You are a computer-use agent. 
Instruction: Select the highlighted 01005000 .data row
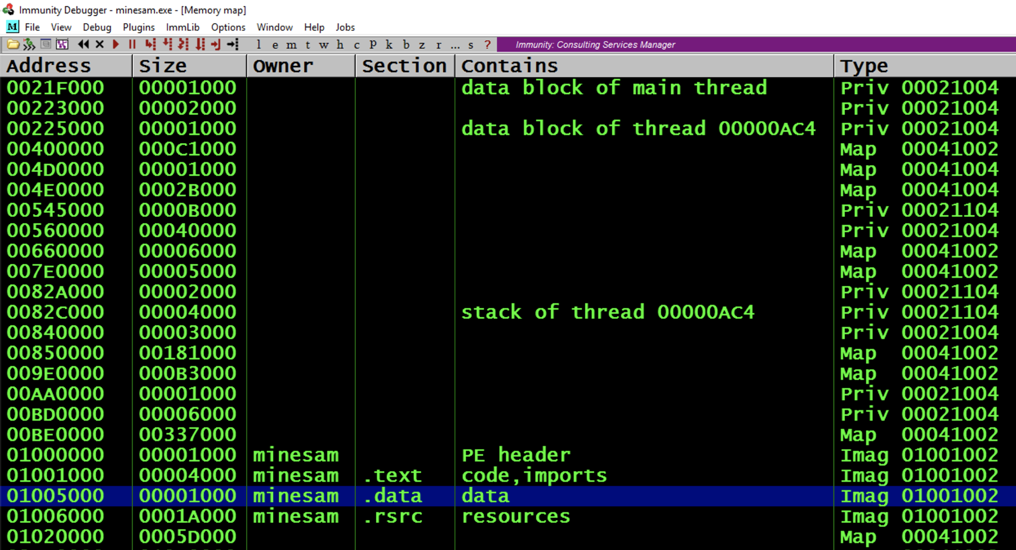508,496
